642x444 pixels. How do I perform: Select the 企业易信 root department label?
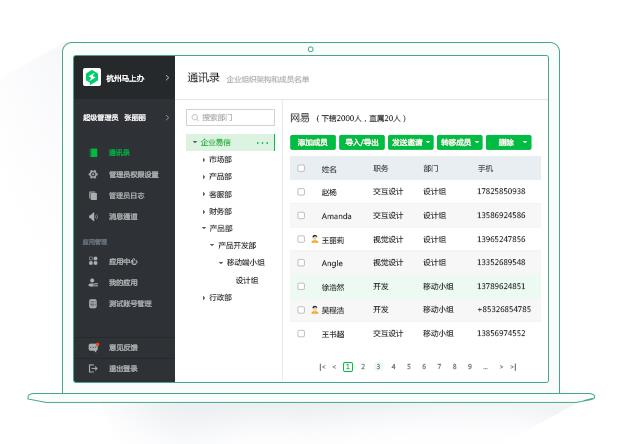pos(216,143)
